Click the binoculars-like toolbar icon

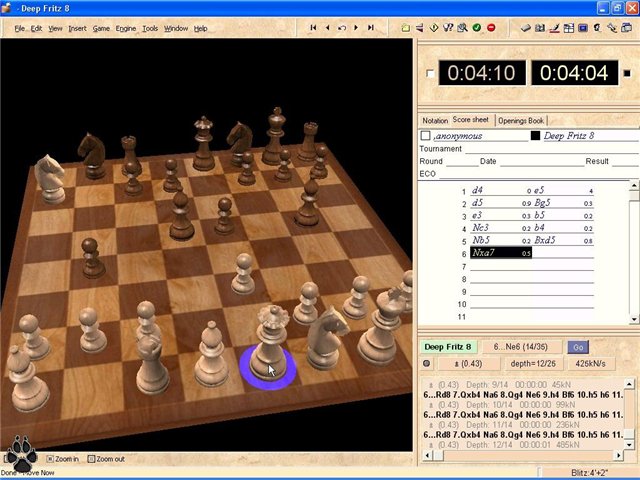point(540,28)
